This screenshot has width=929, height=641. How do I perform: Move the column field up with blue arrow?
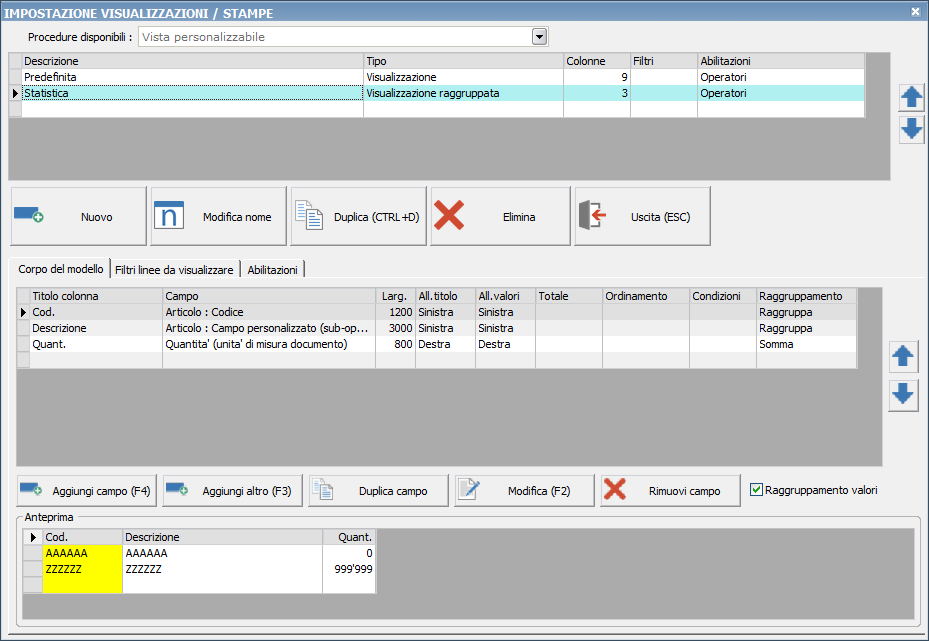pyautogui.click(x=903, y=357)
